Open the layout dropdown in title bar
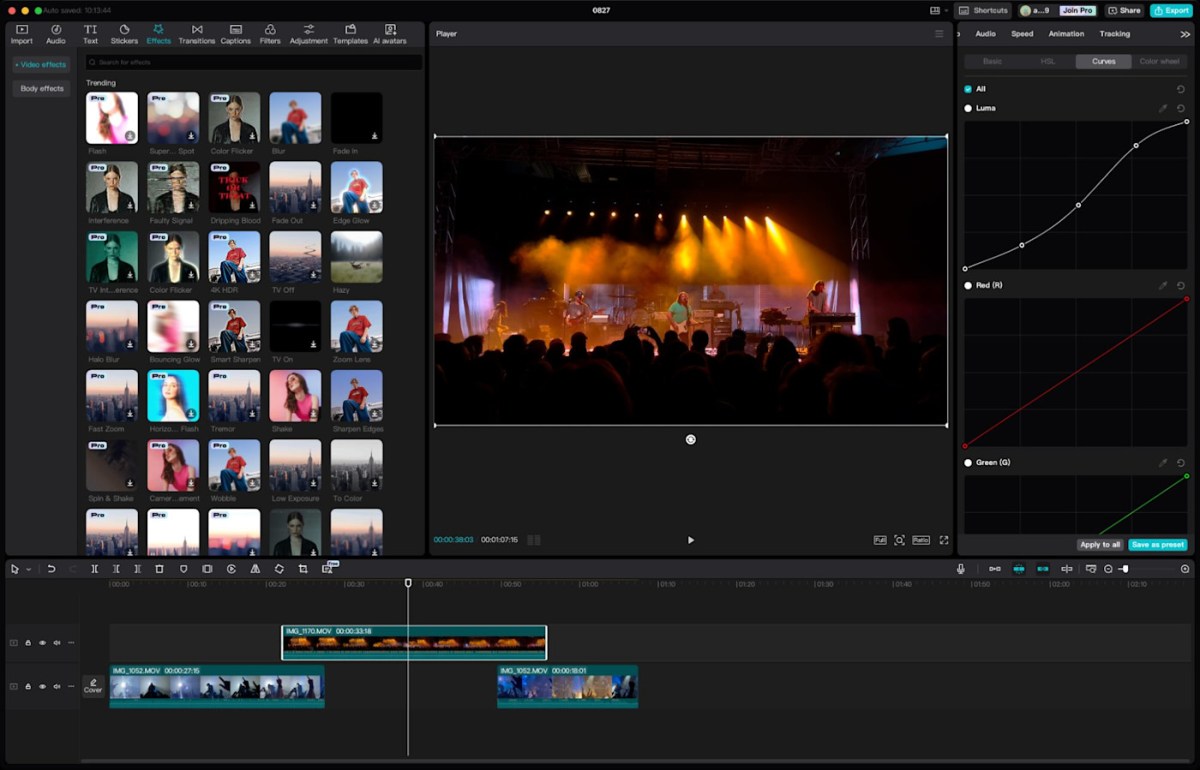1200x770 pixels. tap(938, 10)
